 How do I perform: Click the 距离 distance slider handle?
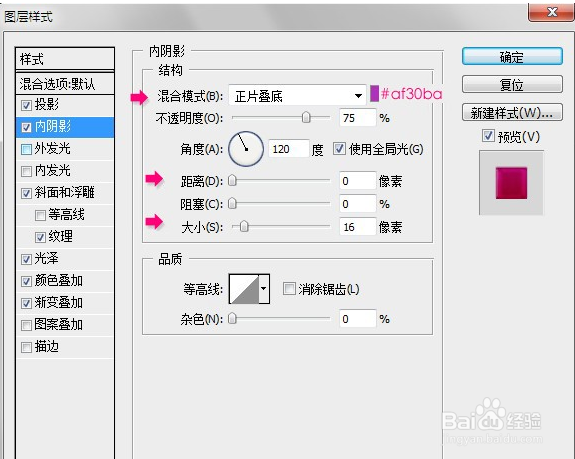[x=232, y=180]
